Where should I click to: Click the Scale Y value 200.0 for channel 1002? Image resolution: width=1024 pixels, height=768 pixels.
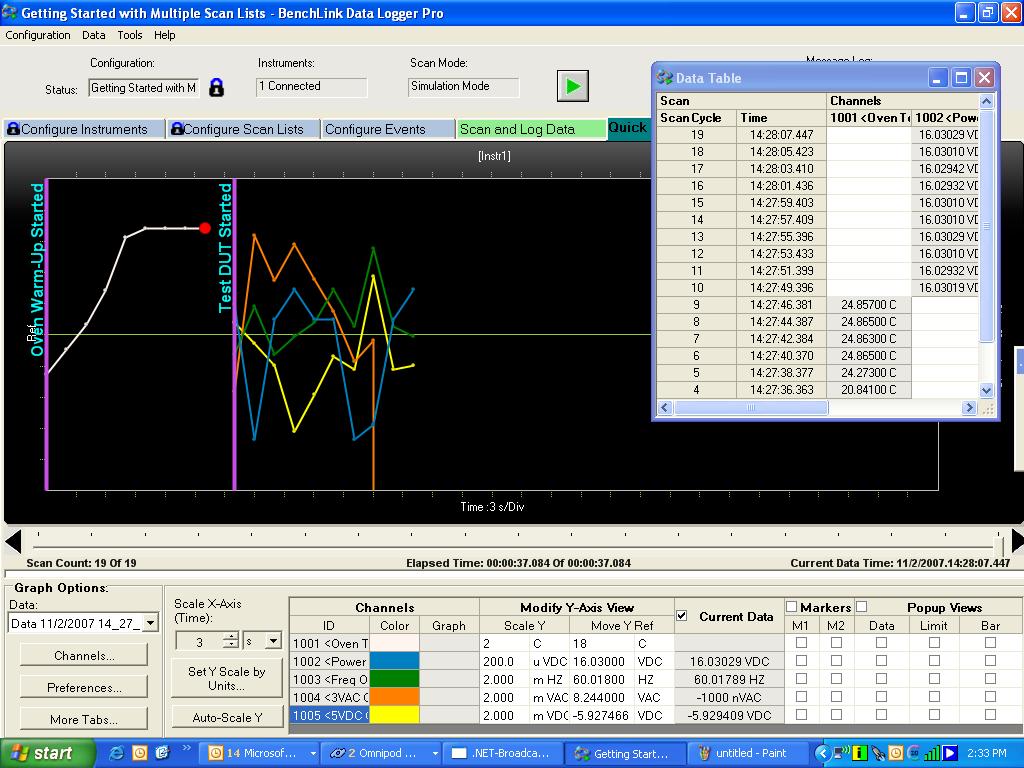click(x=503, y=662)
